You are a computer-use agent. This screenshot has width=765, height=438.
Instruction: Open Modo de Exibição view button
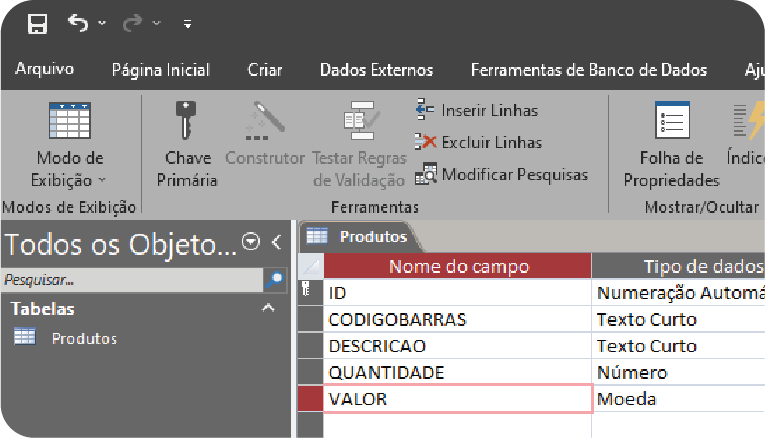70,144
